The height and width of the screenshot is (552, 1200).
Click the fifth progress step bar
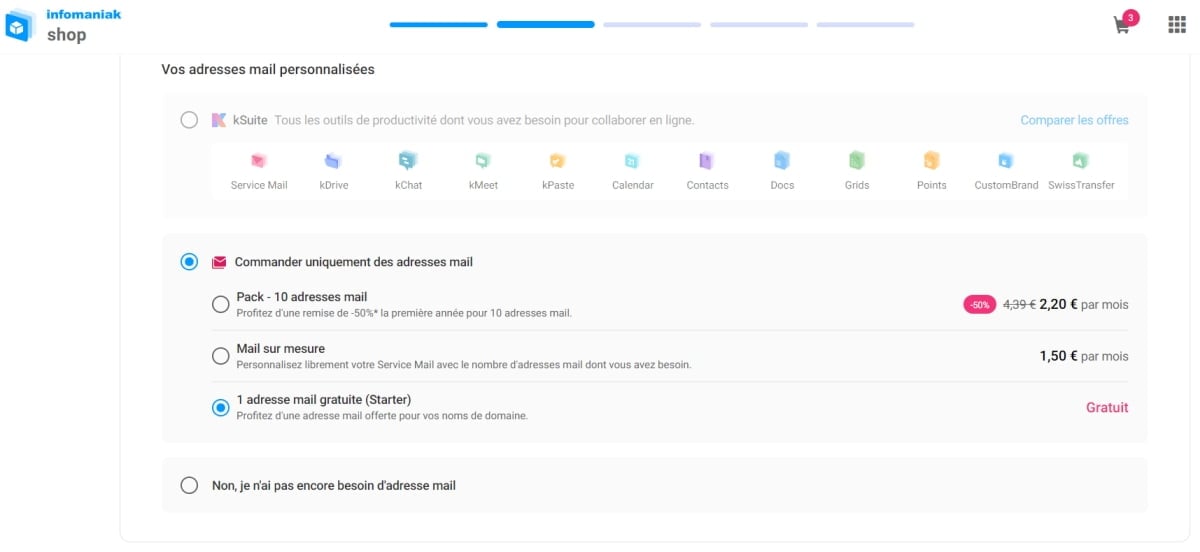point(865,25)
